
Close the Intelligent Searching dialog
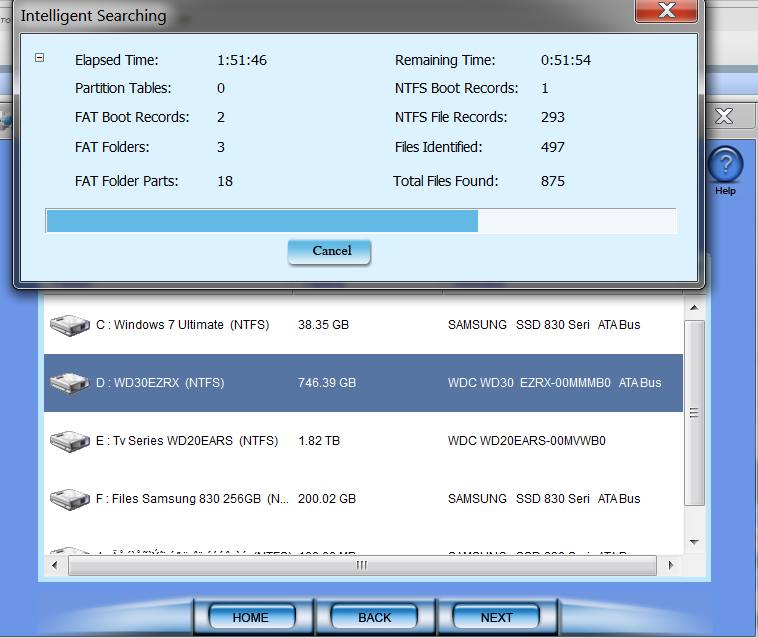(x=666, y=11)
